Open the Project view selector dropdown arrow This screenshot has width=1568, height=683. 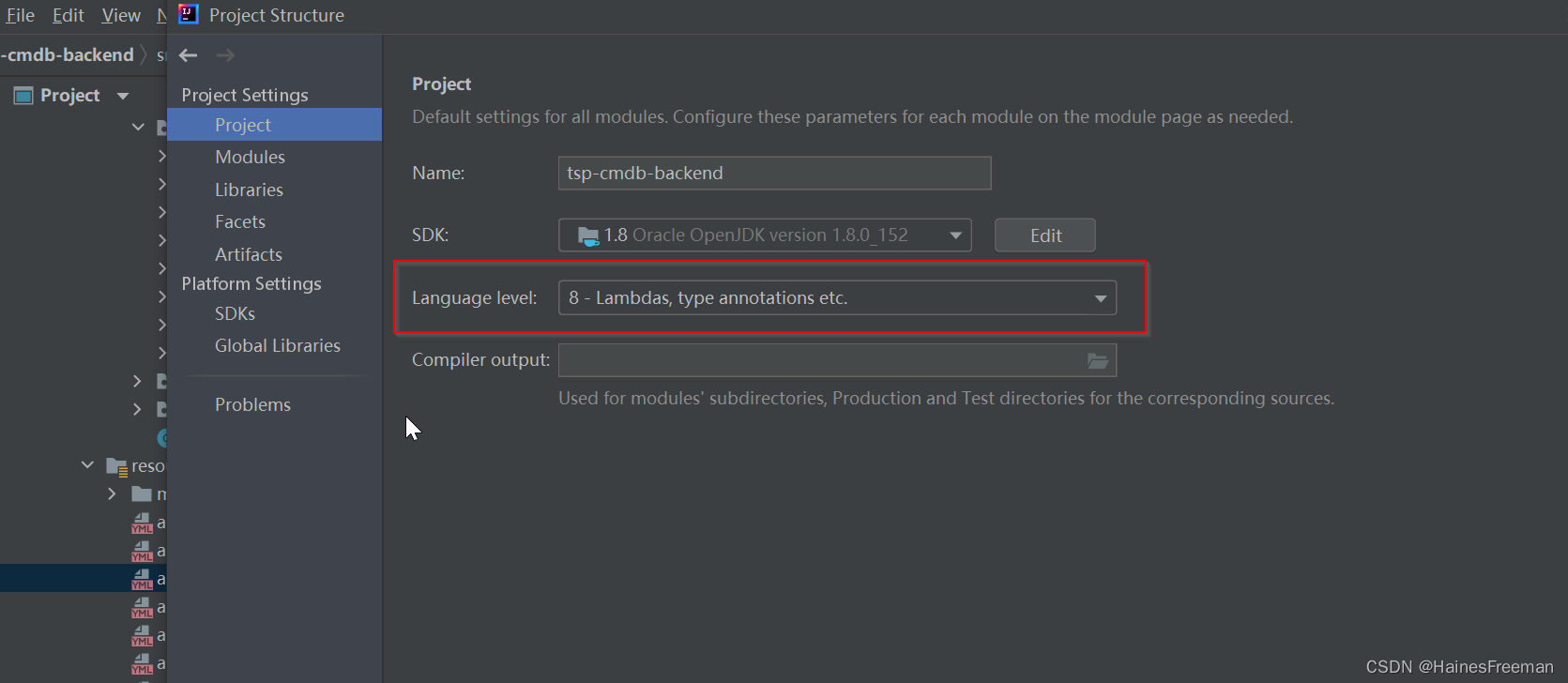point(123,96)
